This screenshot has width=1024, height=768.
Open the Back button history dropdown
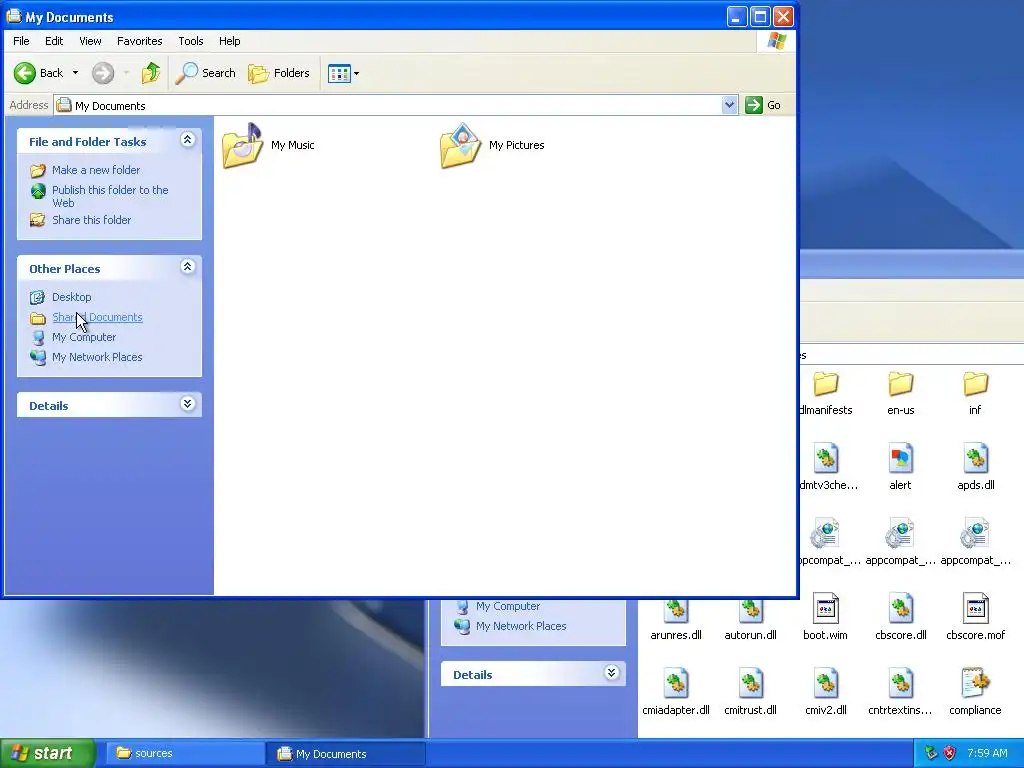pyautogui.click(x=75, y=72)
